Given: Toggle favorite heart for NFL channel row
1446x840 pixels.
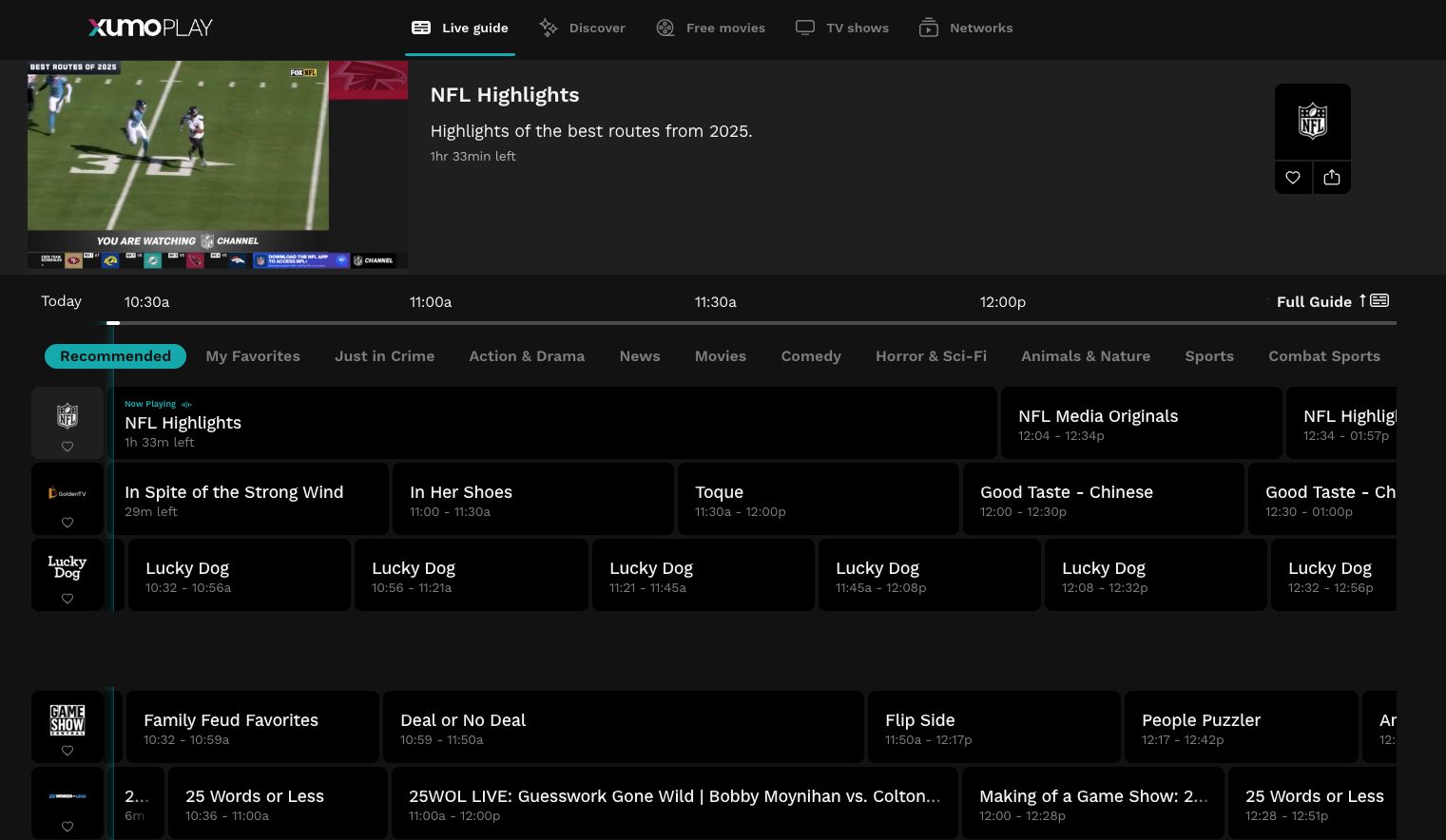Looking at the screenshot, I should [67, 447].
